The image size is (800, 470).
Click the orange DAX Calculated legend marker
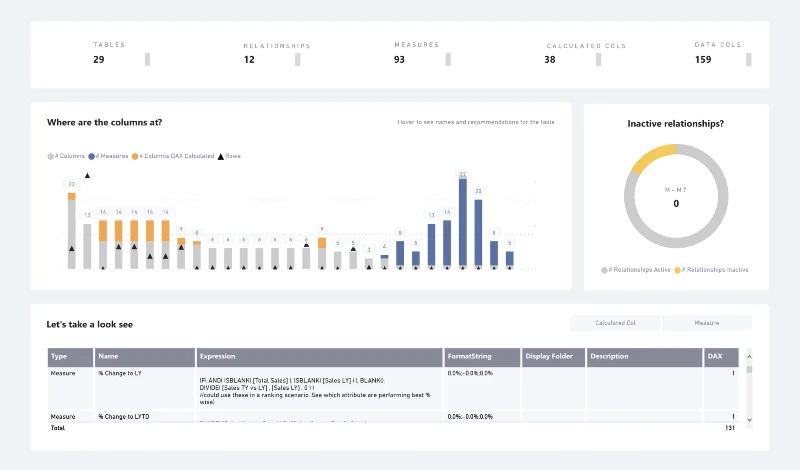tap(135, 156)
